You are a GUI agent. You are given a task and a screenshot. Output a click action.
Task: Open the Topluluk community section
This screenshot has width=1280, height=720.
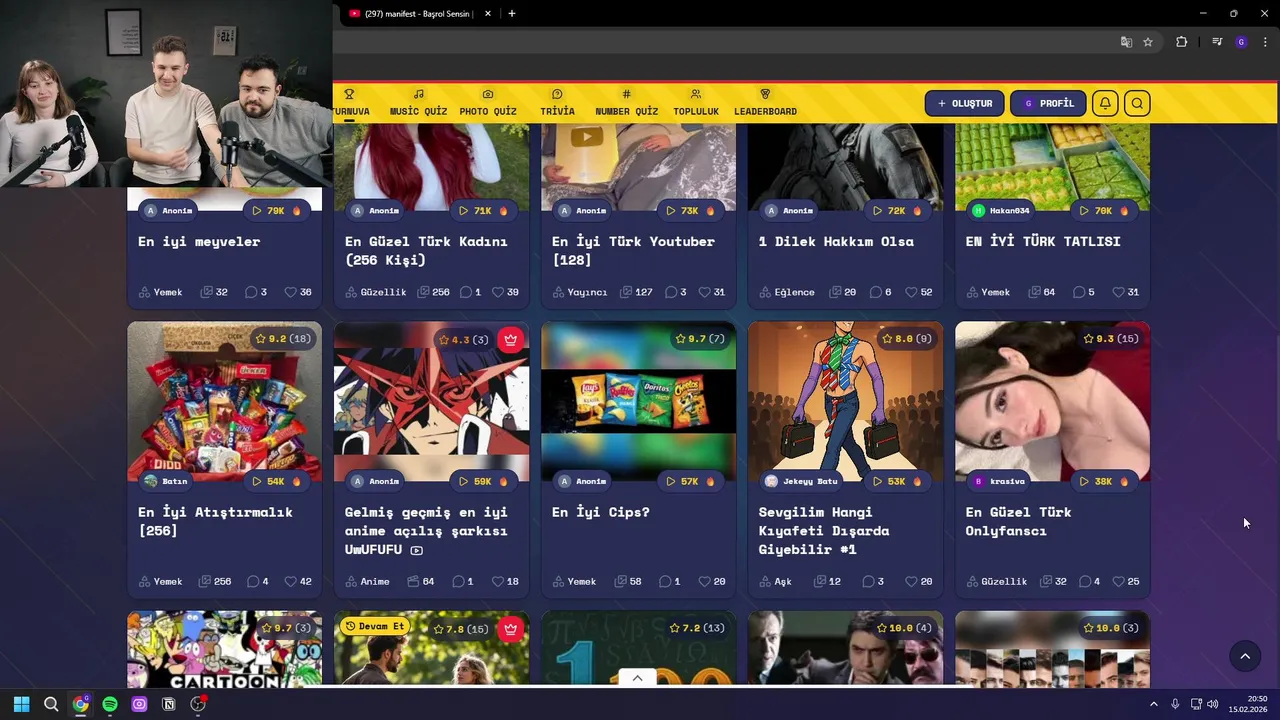[696, 103]
